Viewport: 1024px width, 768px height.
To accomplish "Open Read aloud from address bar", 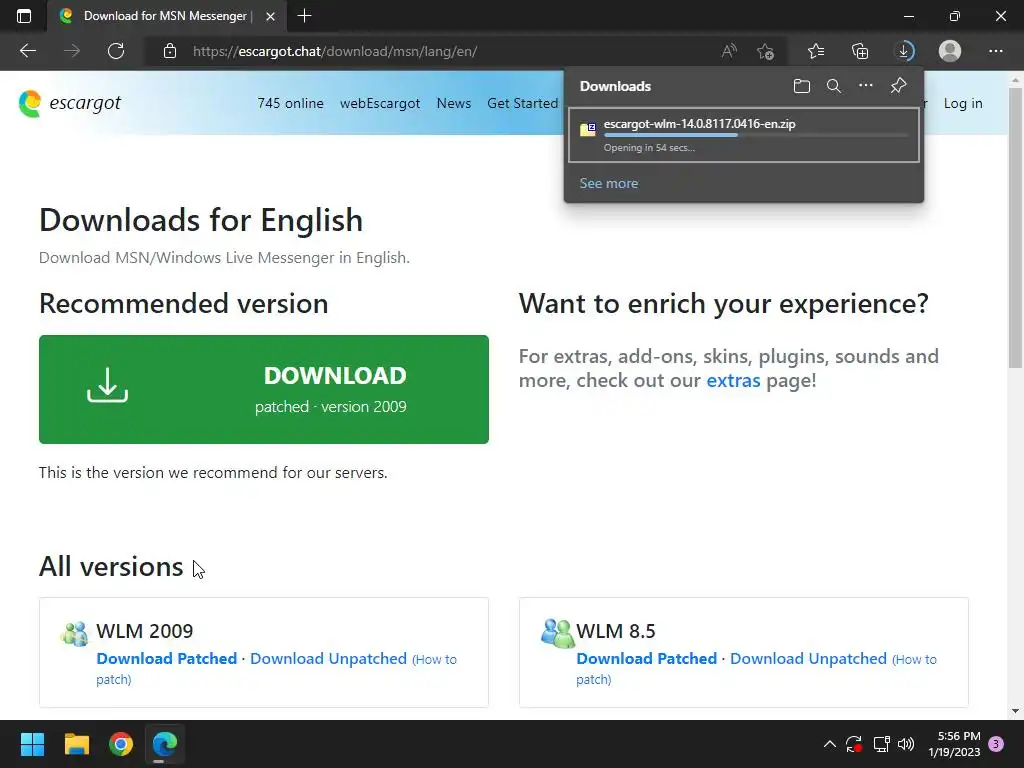I will click(729, 51).
